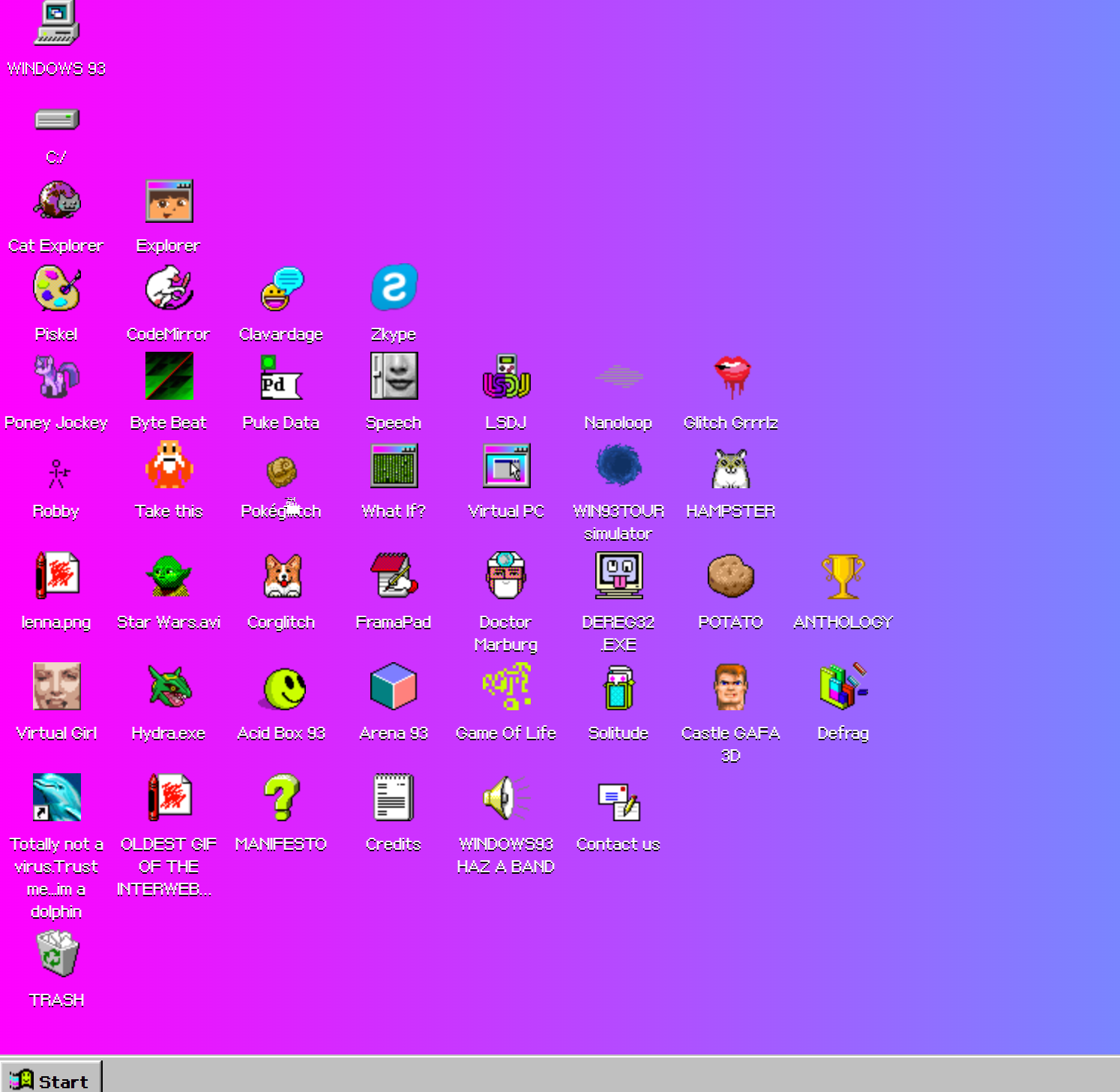Open Piskel paint palette icon
This screenshot has width=1120, height=1092.
tap(56, 289)
